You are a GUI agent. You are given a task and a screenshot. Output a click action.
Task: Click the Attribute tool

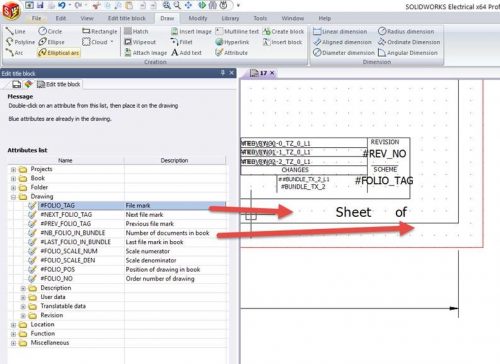click(x=232, y=53)
